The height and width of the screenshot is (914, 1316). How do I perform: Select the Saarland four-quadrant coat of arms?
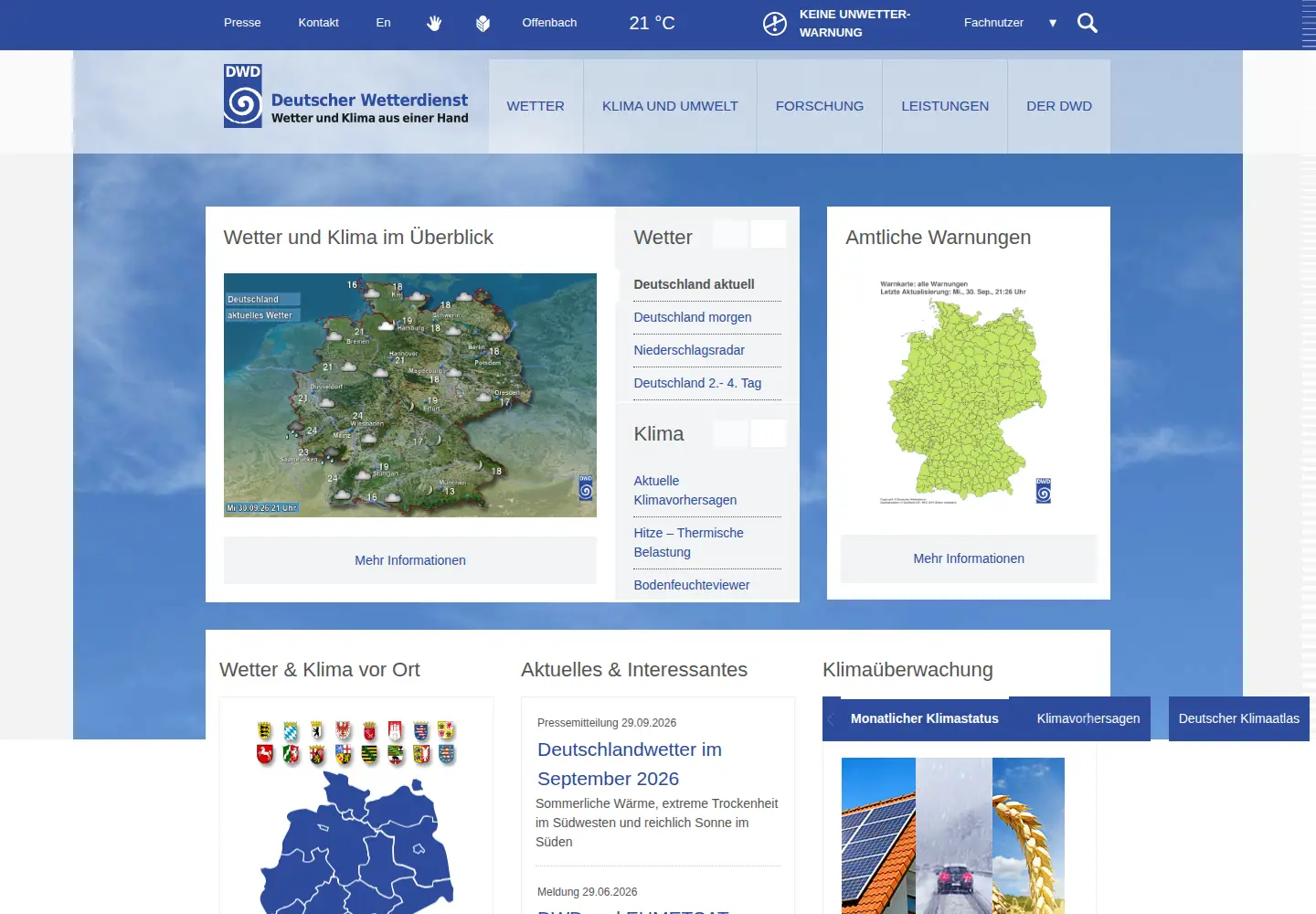click(343, 754)
